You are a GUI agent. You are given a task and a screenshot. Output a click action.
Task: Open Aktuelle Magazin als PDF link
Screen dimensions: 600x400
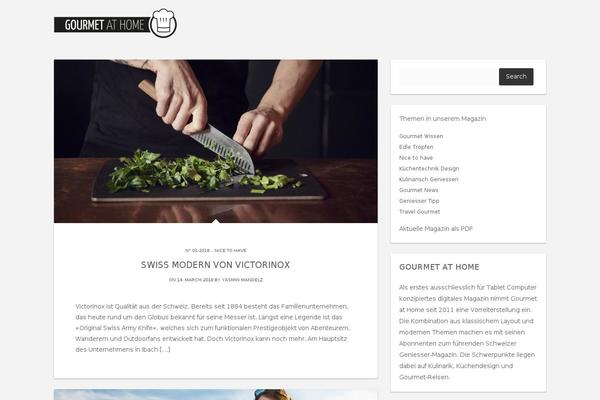pos(435,229)
